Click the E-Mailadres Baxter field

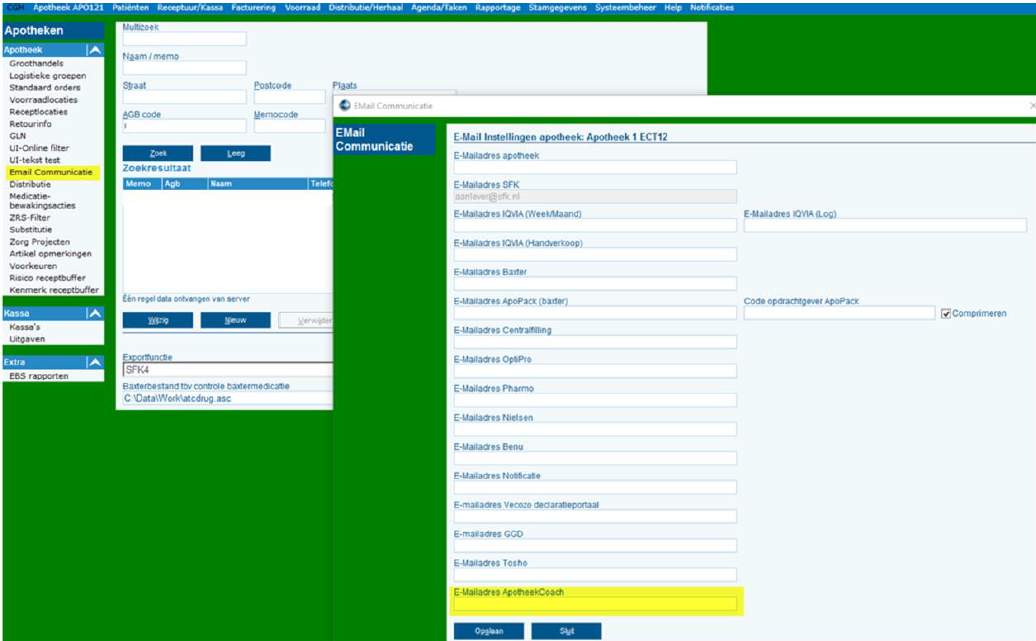pyautogui.click(x=595, y=284)
